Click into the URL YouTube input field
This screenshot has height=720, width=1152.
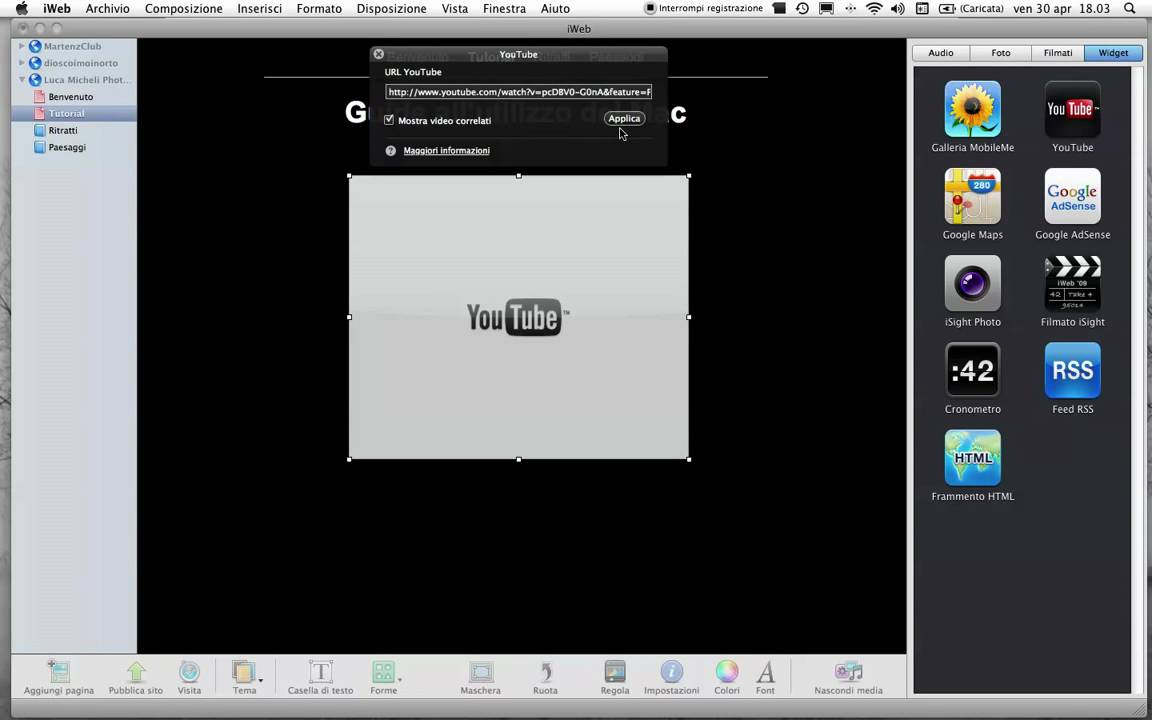519,92
